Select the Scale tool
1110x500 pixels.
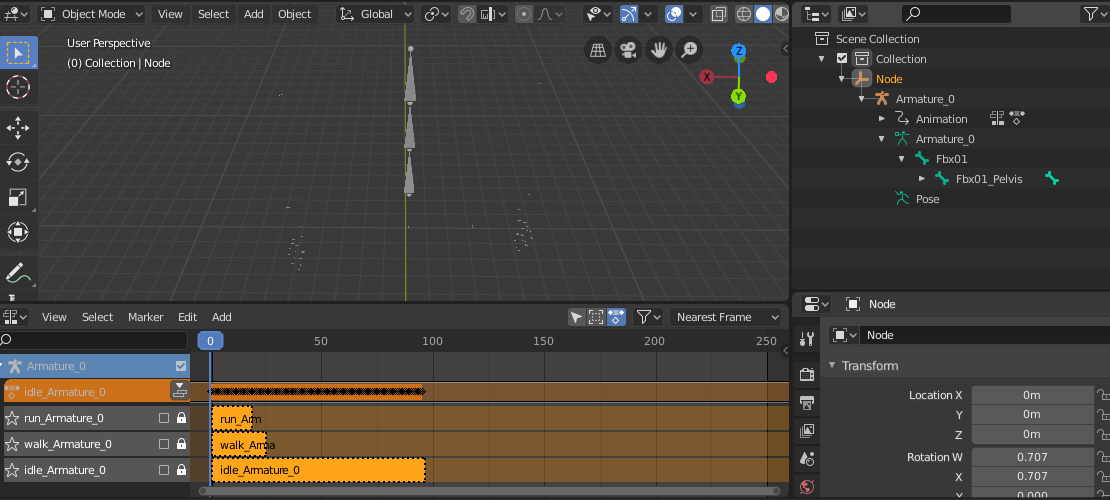tap(18, 197)
